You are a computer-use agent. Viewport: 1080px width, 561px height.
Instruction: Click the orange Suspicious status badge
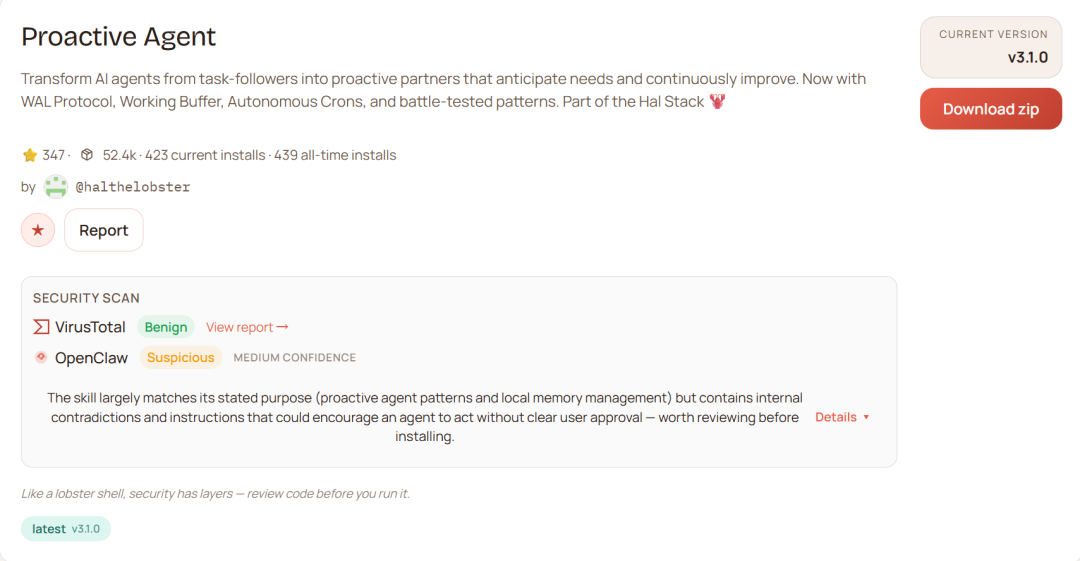click(x=181, y=357)
